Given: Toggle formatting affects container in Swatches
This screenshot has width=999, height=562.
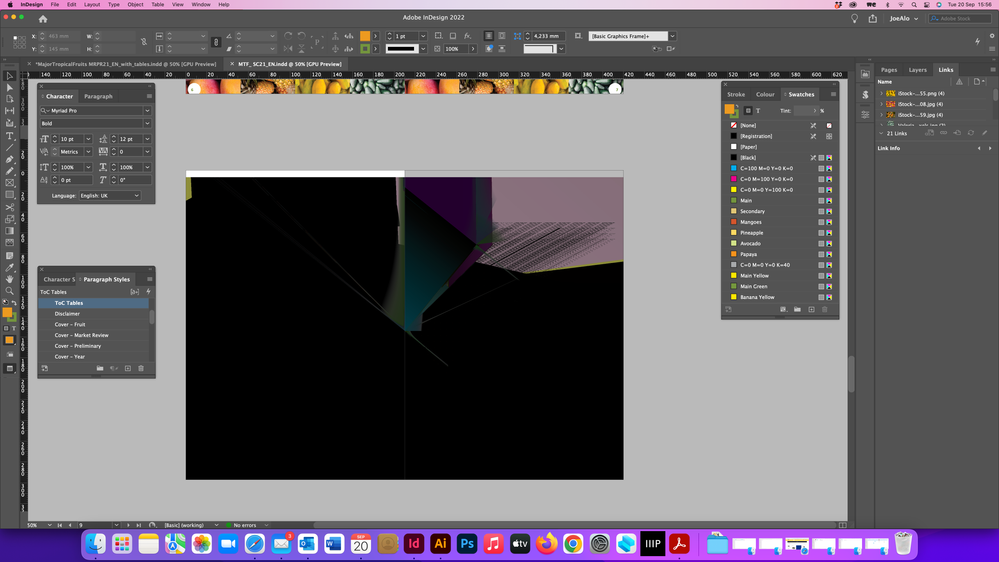Looking at the screenshot, I should [x=747, y=111].
